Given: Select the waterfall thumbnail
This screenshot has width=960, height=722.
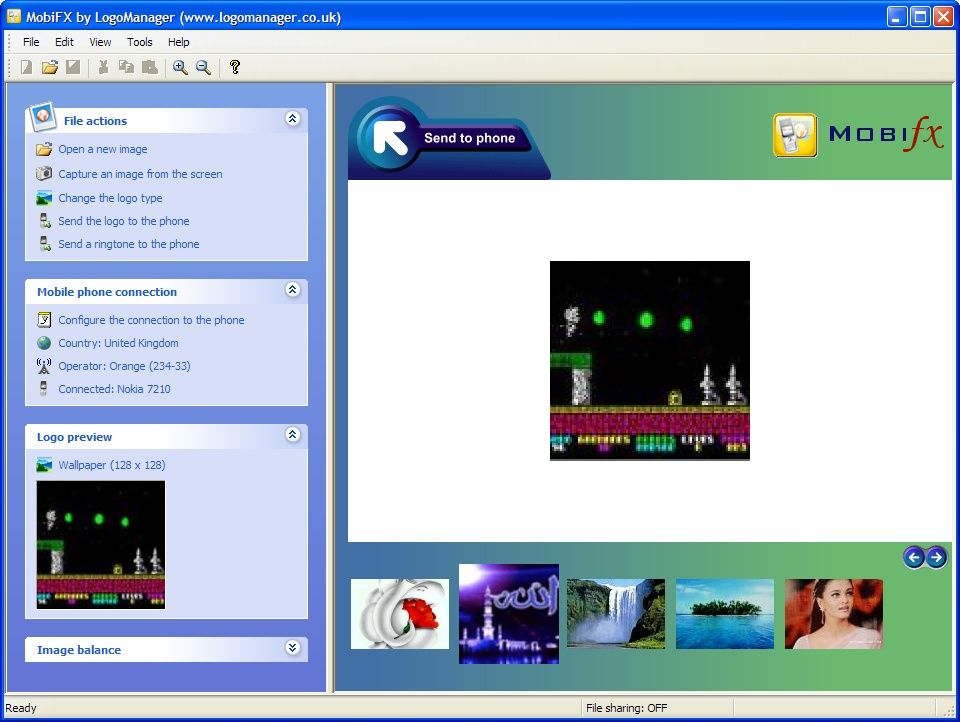Looking at the screenshot, I should 616,614.
